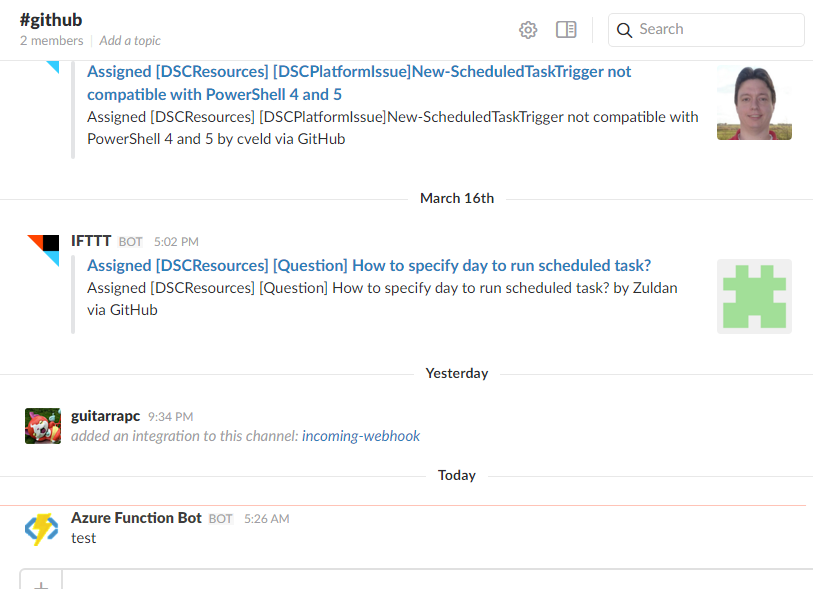Click the 5:26 AM timestamp
This screenshot has width=813, height=589.
click(x=267, y=519)
